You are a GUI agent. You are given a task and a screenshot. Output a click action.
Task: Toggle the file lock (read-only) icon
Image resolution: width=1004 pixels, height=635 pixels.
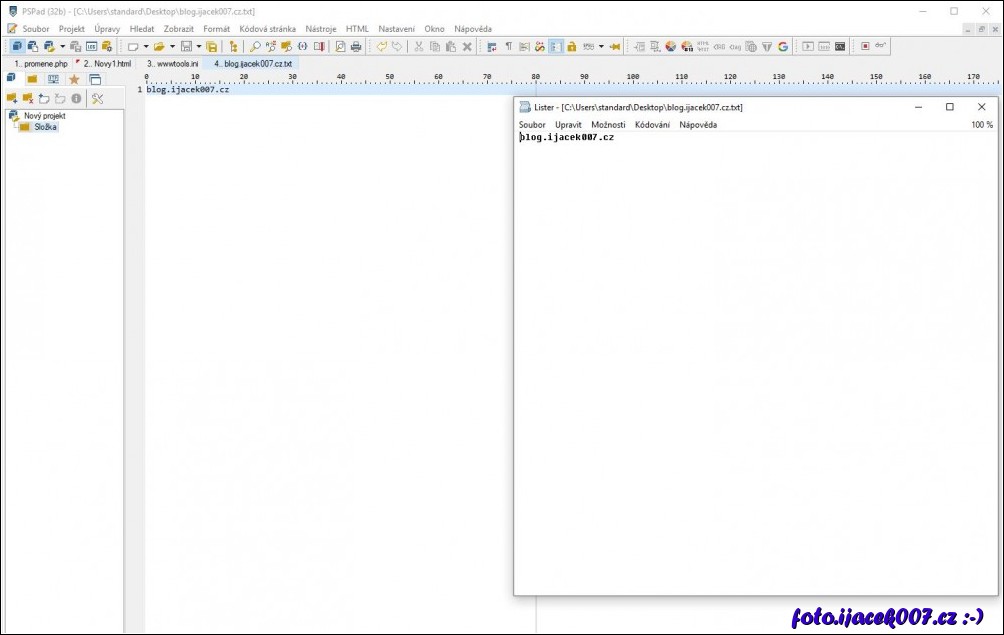coord(571,47)
